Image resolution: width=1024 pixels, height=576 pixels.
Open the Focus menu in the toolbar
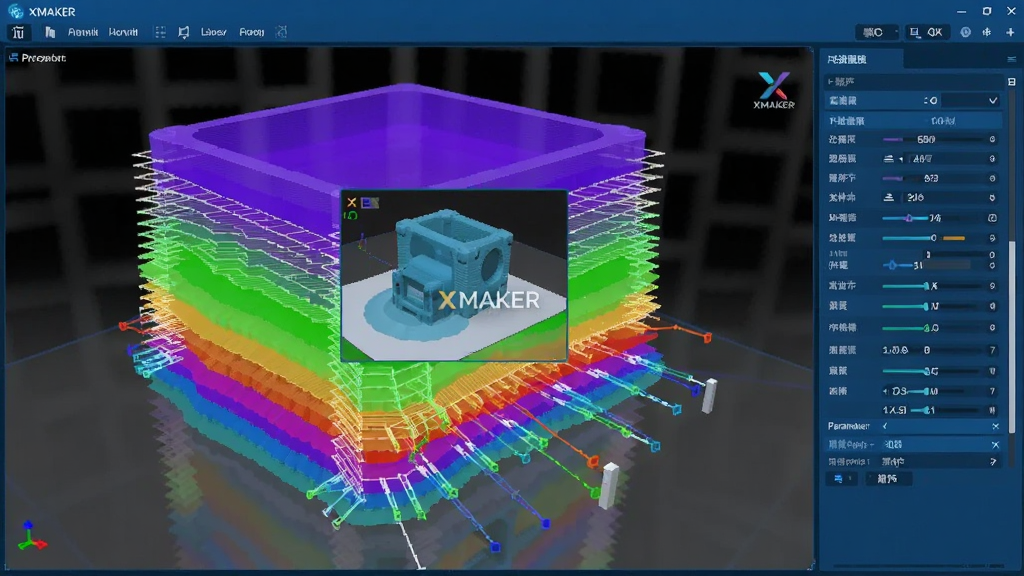click(251, 32)
